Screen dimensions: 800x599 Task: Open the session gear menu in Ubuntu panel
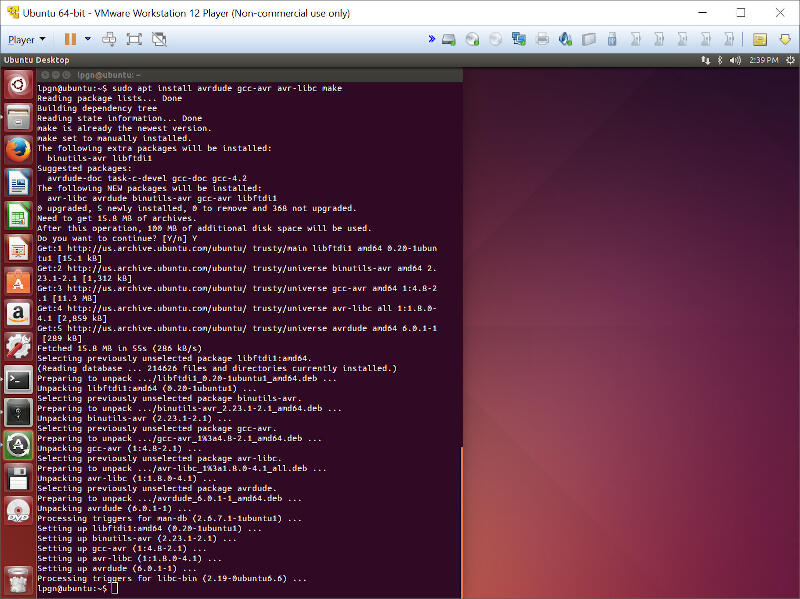pos(790,60)
